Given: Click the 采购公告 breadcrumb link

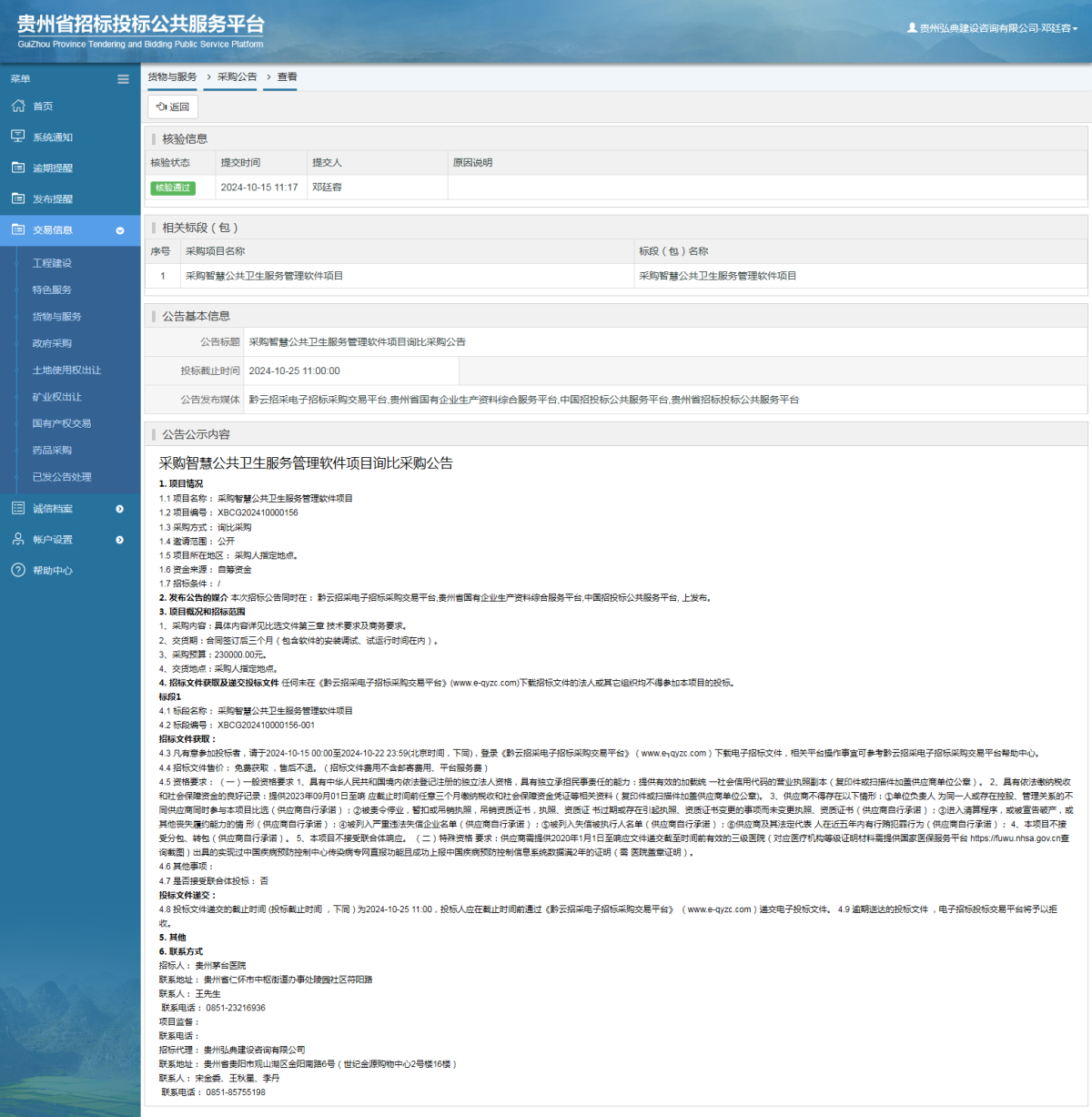Looking at the screenshot, I should click(x=237, y=77).
